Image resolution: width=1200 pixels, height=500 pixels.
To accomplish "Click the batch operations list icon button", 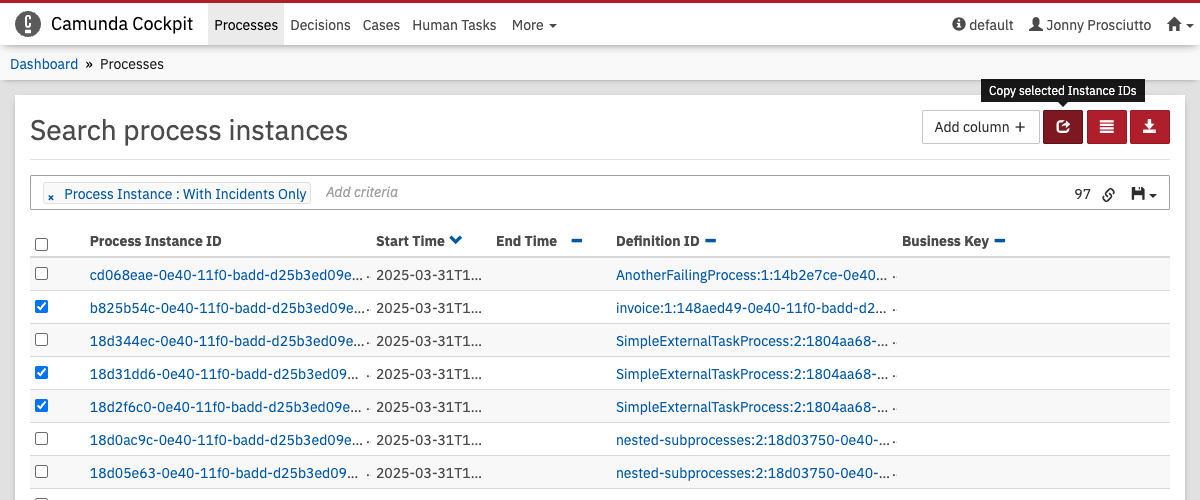I will (1106, 127).
